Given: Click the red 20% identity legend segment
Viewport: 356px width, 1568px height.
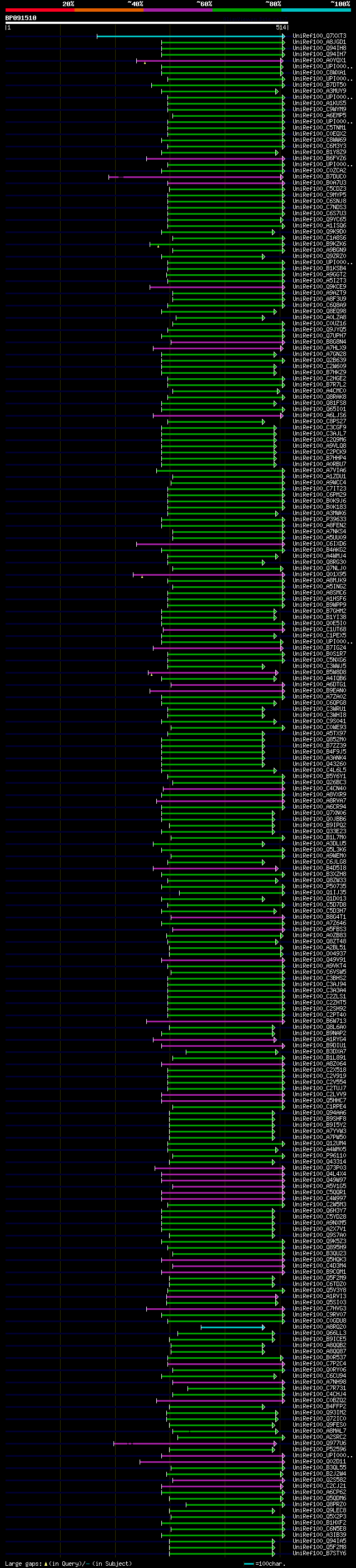Looking at the screenshot, I should point(40,10).
